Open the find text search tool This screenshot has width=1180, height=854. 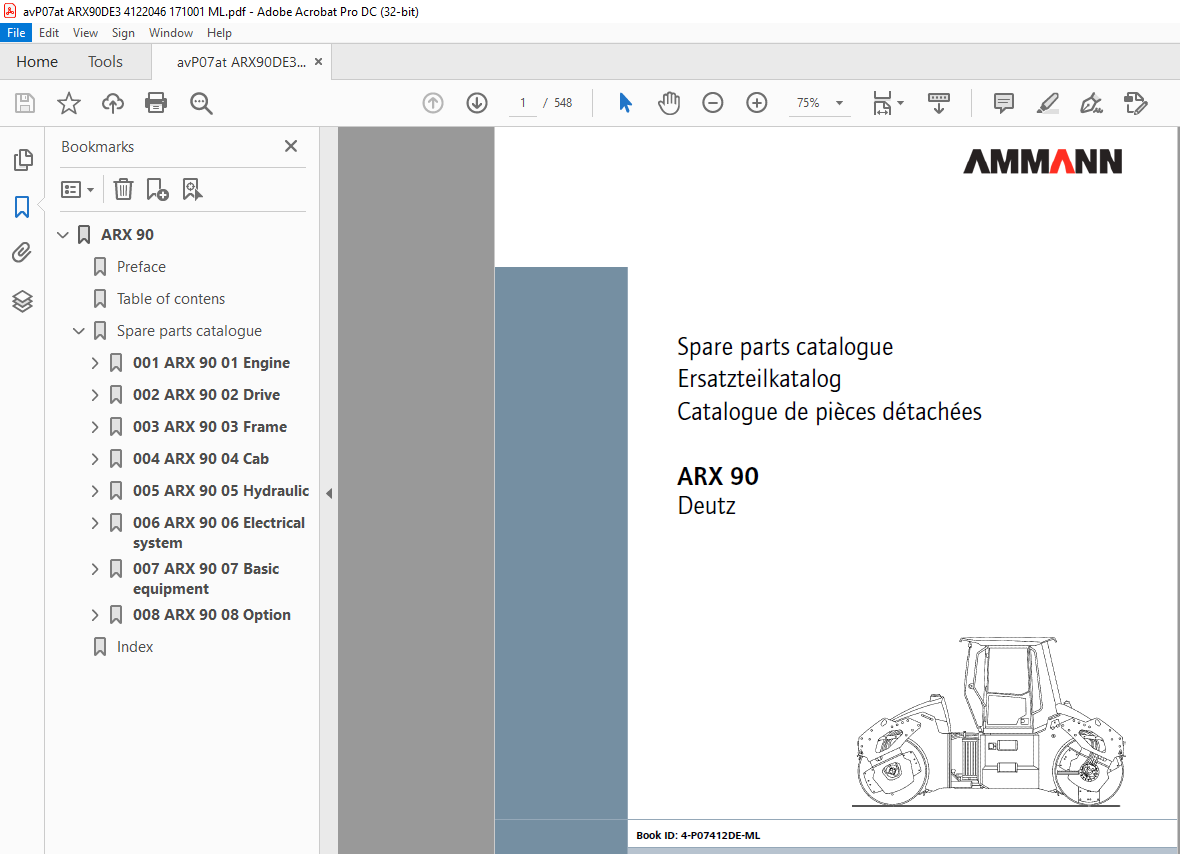click(x=201, y=103)
